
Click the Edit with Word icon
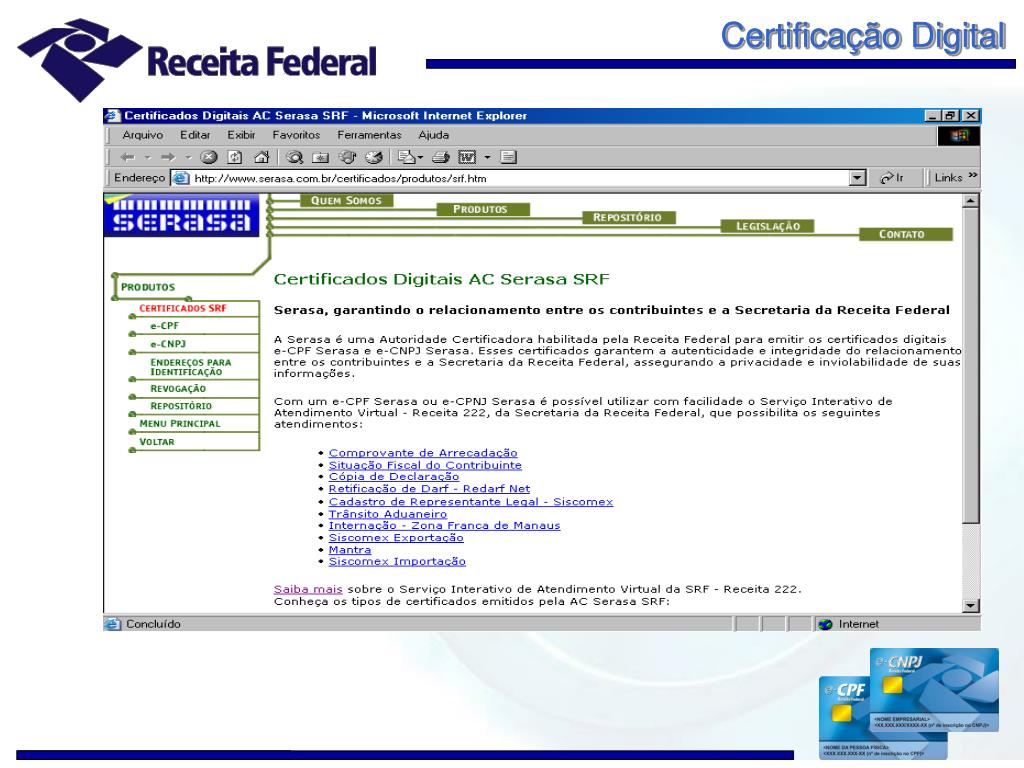click(x=468, y=157)
